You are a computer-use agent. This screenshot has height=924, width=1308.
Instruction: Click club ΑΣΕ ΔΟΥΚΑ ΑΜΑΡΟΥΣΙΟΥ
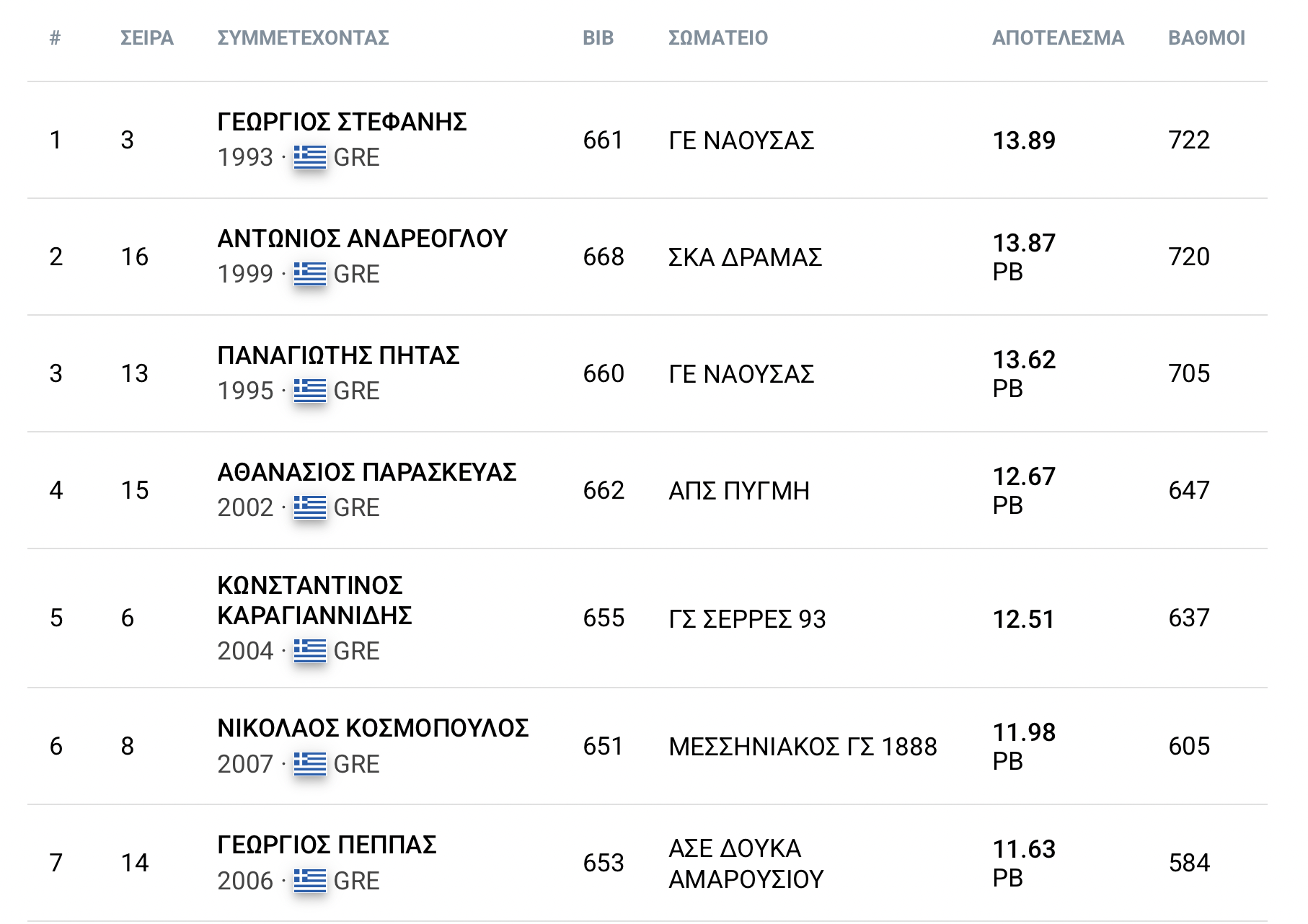[746, 863]
